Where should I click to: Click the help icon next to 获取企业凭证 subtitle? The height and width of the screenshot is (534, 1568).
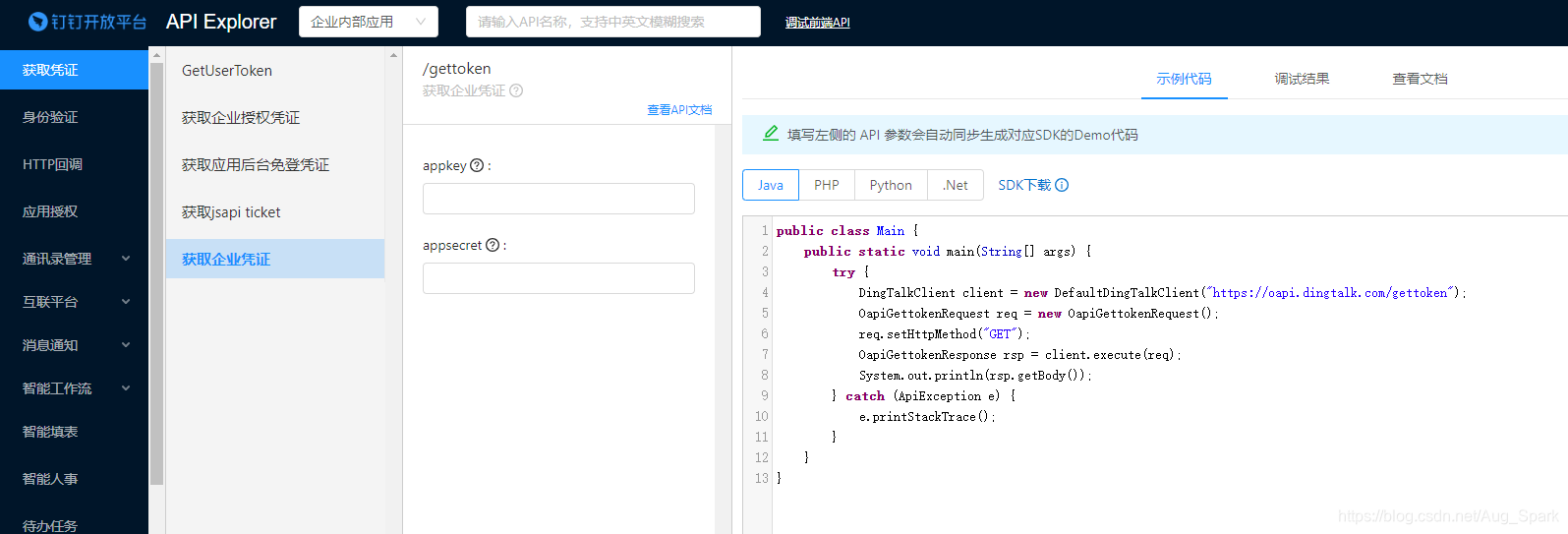[516, 90]
